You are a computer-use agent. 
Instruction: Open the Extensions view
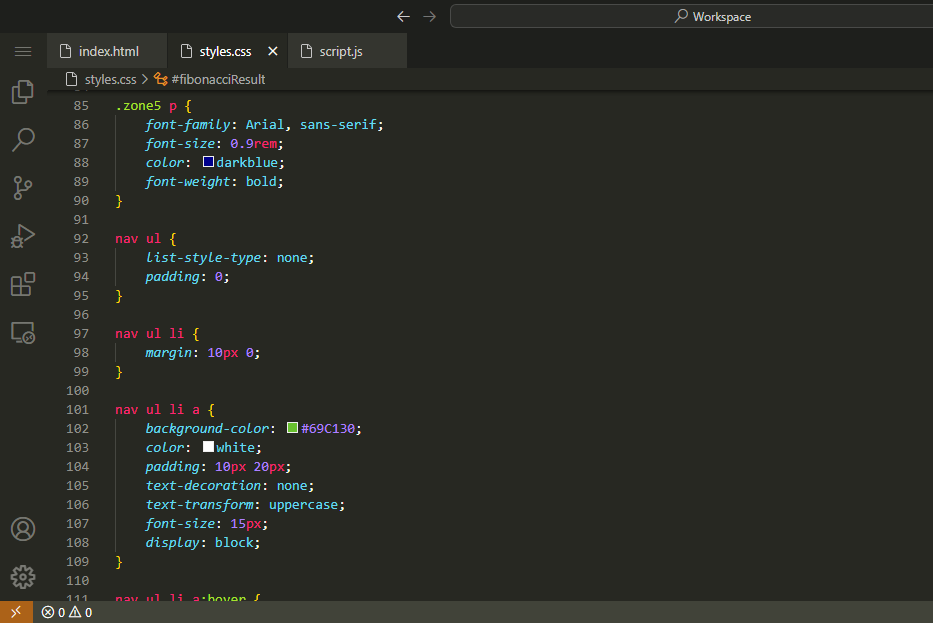[23, 284]
